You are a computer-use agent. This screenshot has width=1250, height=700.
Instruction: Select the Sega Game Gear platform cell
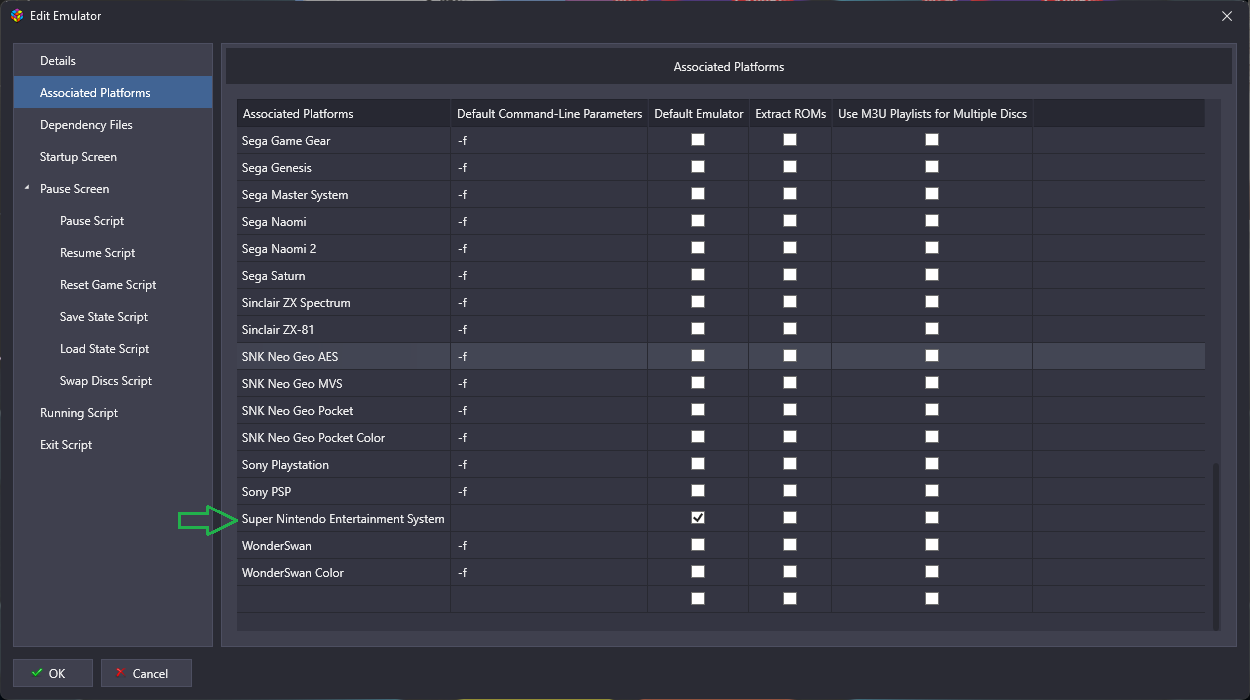point(343,141)
